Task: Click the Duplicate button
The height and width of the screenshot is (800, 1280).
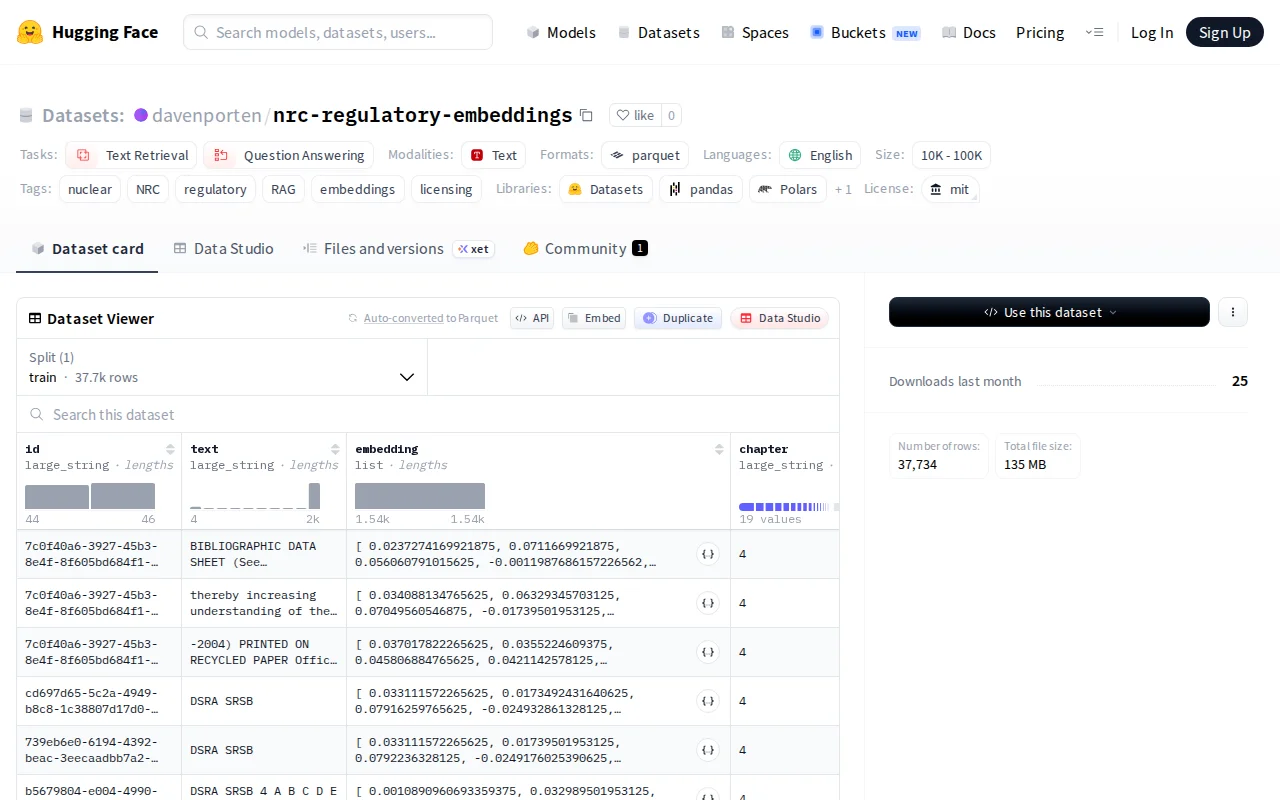Action: pyautogui.click(x=678, y=318)
